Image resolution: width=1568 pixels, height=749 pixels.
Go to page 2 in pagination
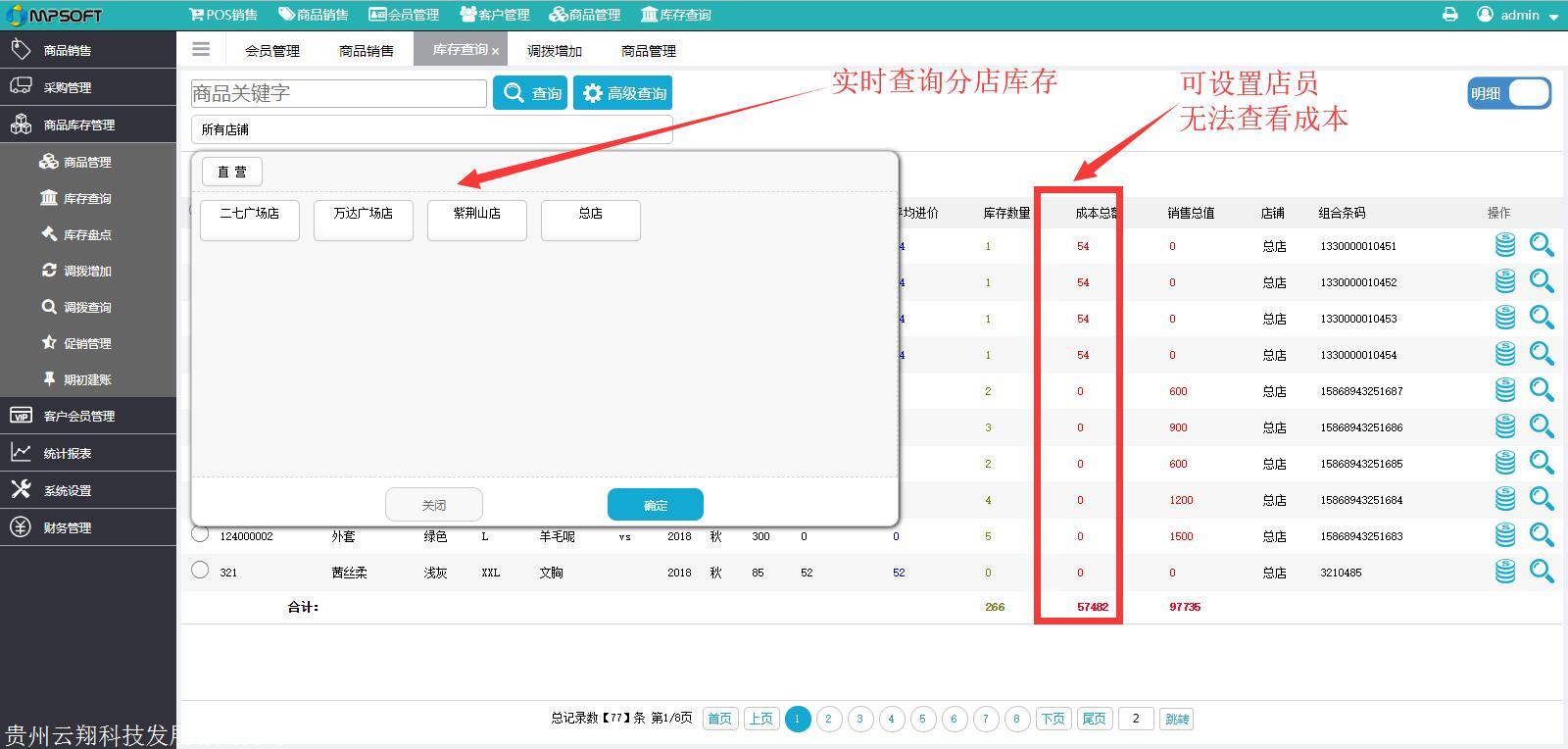[829, 719]
